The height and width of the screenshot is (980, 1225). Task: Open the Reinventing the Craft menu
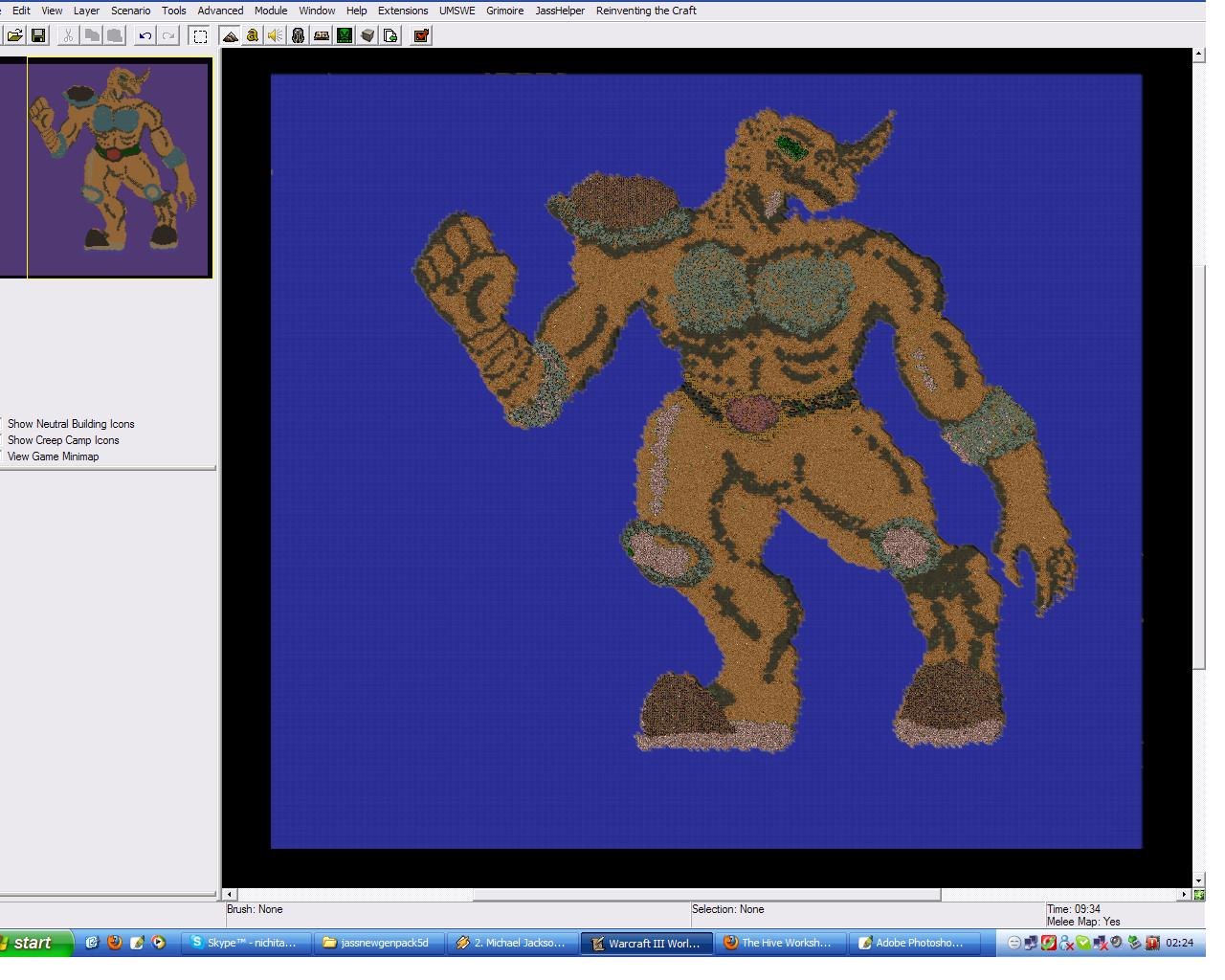click(646, 11)
